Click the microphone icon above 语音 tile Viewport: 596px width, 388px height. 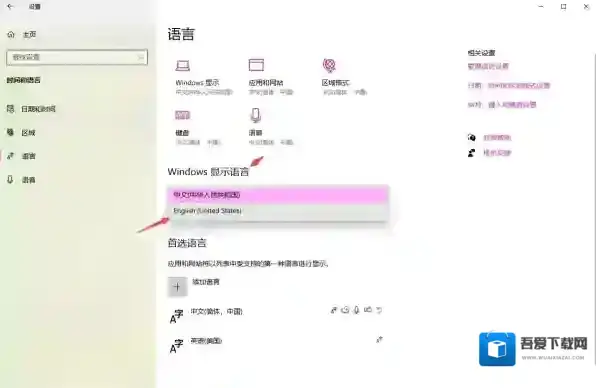click(x=255, y=115)
